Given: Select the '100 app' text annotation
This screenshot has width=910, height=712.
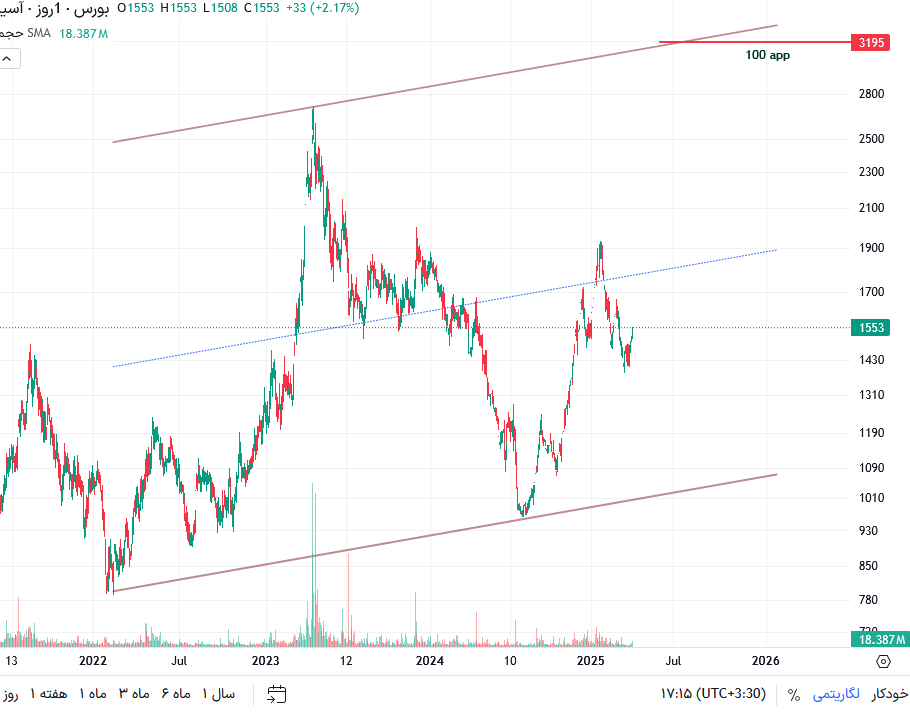Looking at the screenshot, I should point(767,55).
